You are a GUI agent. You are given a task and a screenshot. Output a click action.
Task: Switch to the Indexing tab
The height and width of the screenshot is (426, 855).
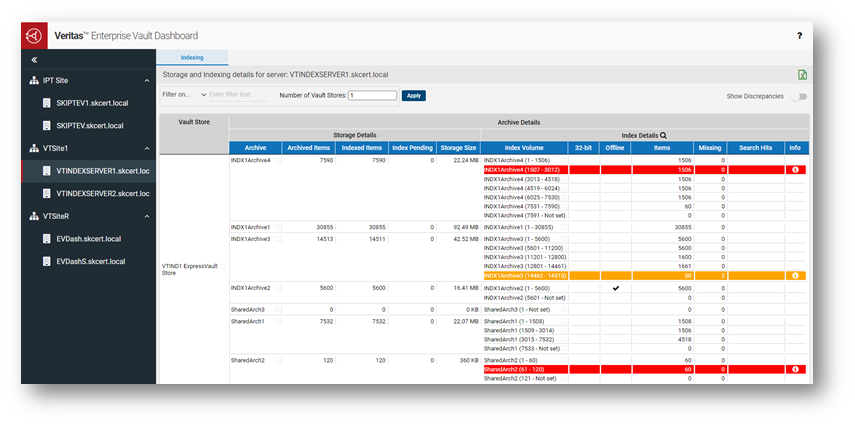(x=192, y=57)
